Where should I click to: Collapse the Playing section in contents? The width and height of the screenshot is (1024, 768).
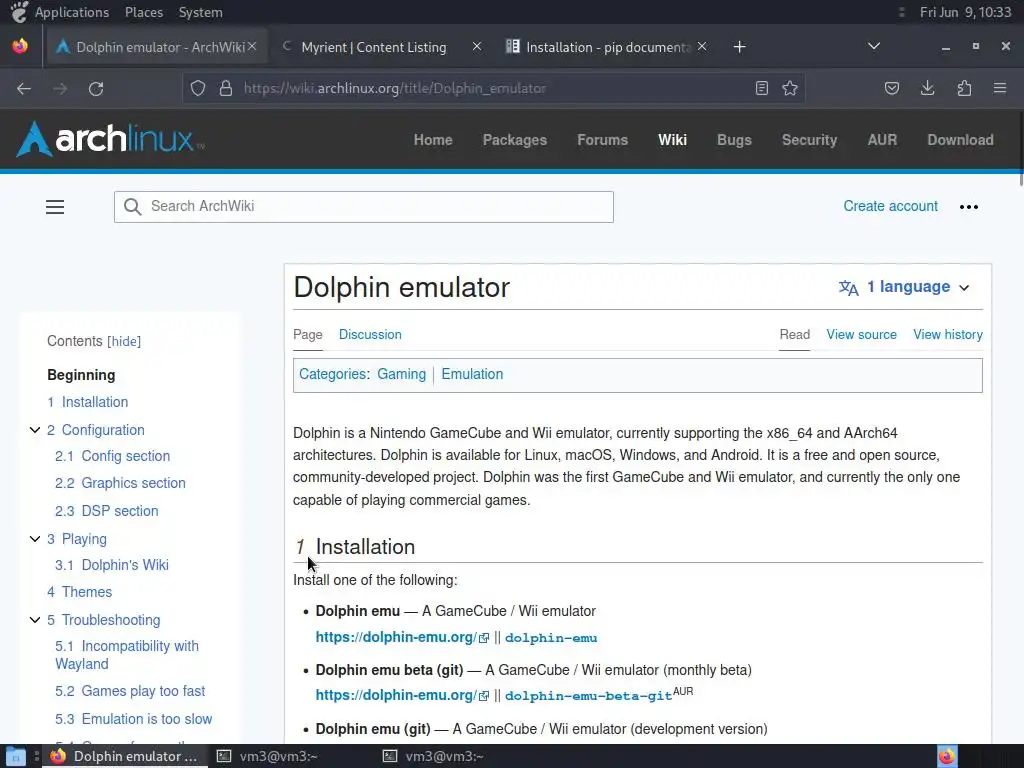[x=35, y=539]
